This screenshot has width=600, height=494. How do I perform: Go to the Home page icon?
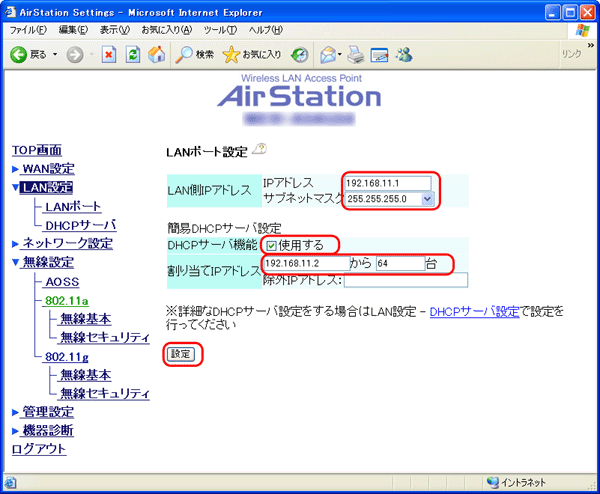[157, 54]
